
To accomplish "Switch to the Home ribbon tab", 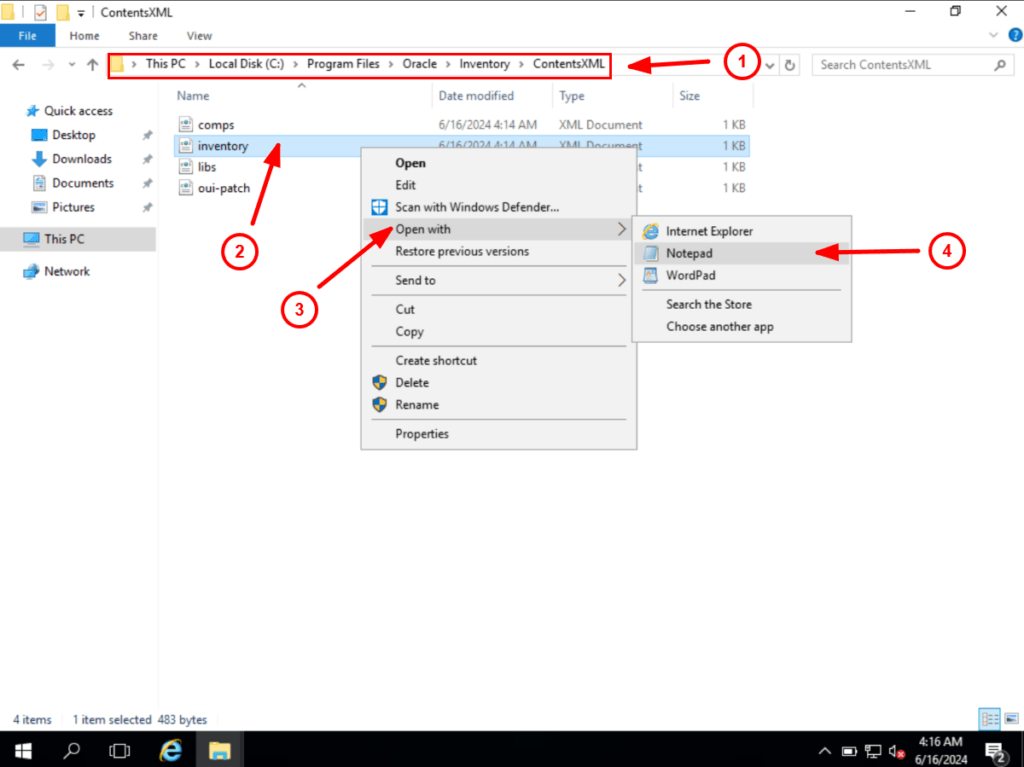I will pyautogui.click(x=84, y=36).
